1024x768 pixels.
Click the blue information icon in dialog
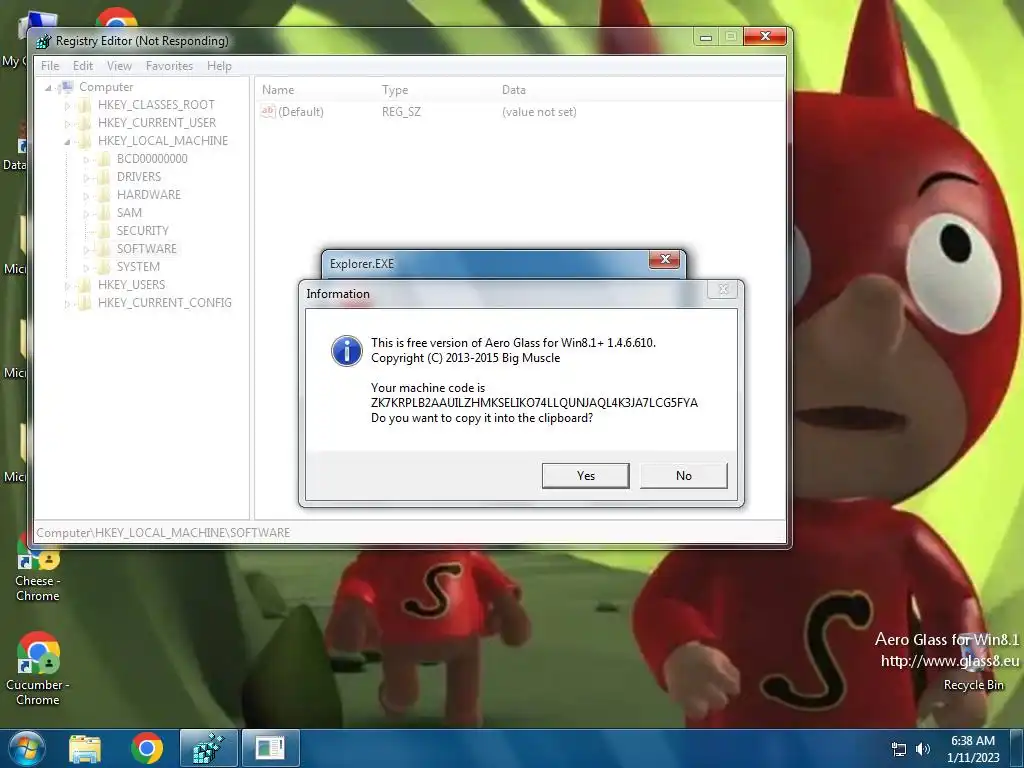[x=347, y=351]
